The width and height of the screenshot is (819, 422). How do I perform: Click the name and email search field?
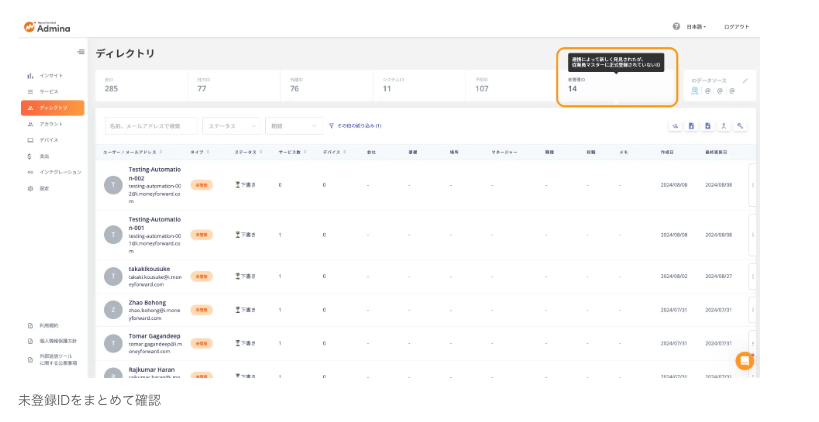point(151,126)
